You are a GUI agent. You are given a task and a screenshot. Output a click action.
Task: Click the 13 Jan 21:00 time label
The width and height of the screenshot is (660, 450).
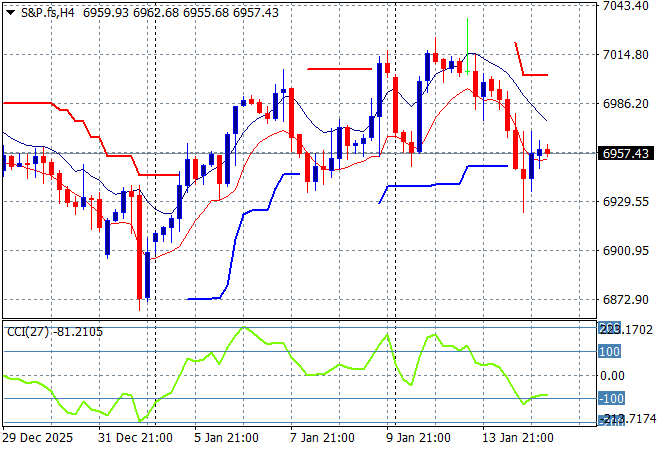point(518,438)
